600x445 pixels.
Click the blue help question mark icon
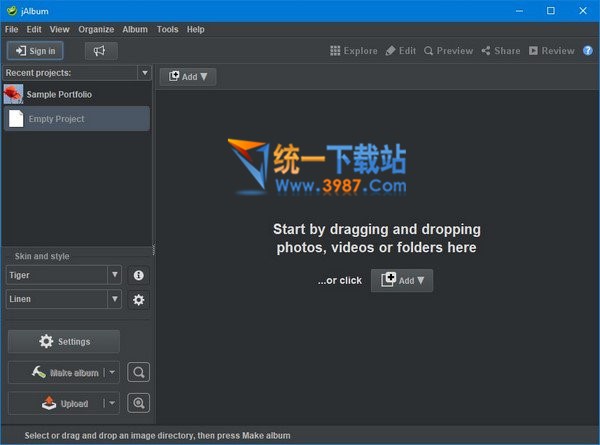[x=588, y=51]
